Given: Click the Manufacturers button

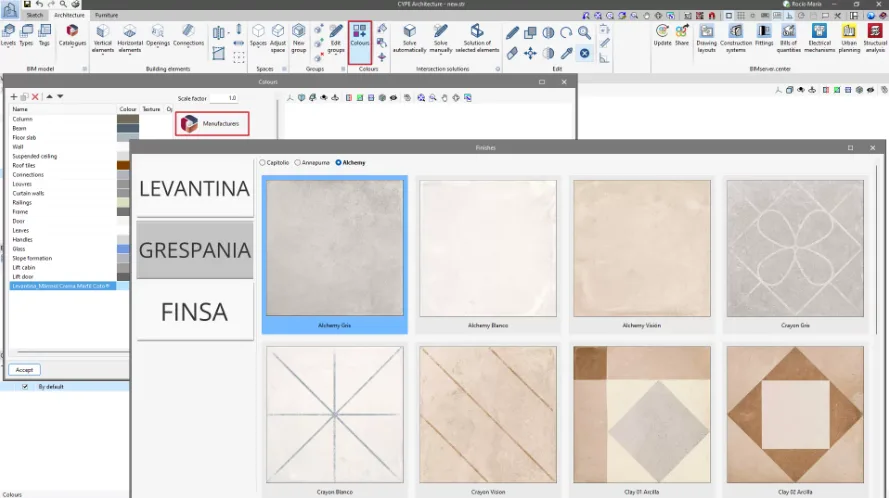Looking at the screenshot, I should point(212,124).
